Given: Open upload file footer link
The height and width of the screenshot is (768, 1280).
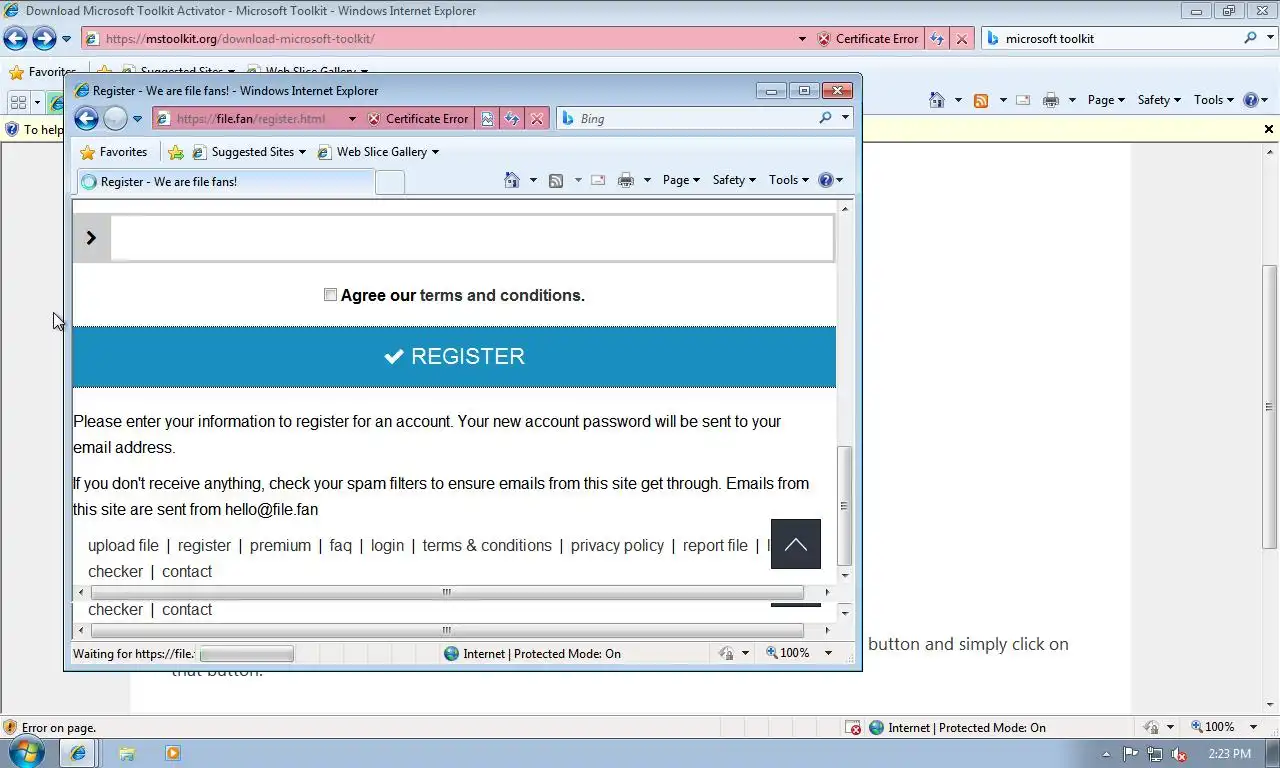Looking at the screenshot, I should click(123, 545).
